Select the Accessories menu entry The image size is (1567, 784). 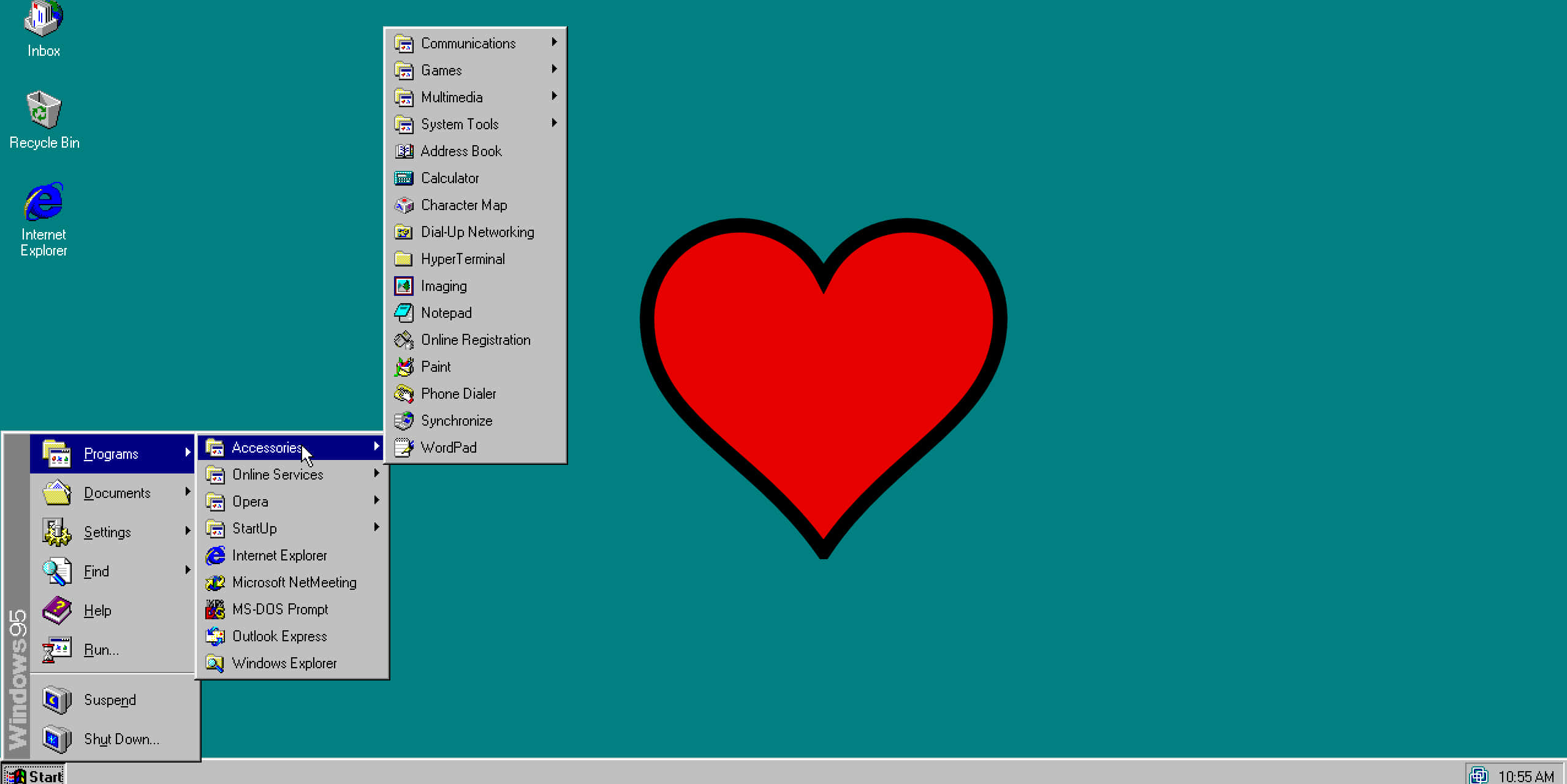pos(291,447)
